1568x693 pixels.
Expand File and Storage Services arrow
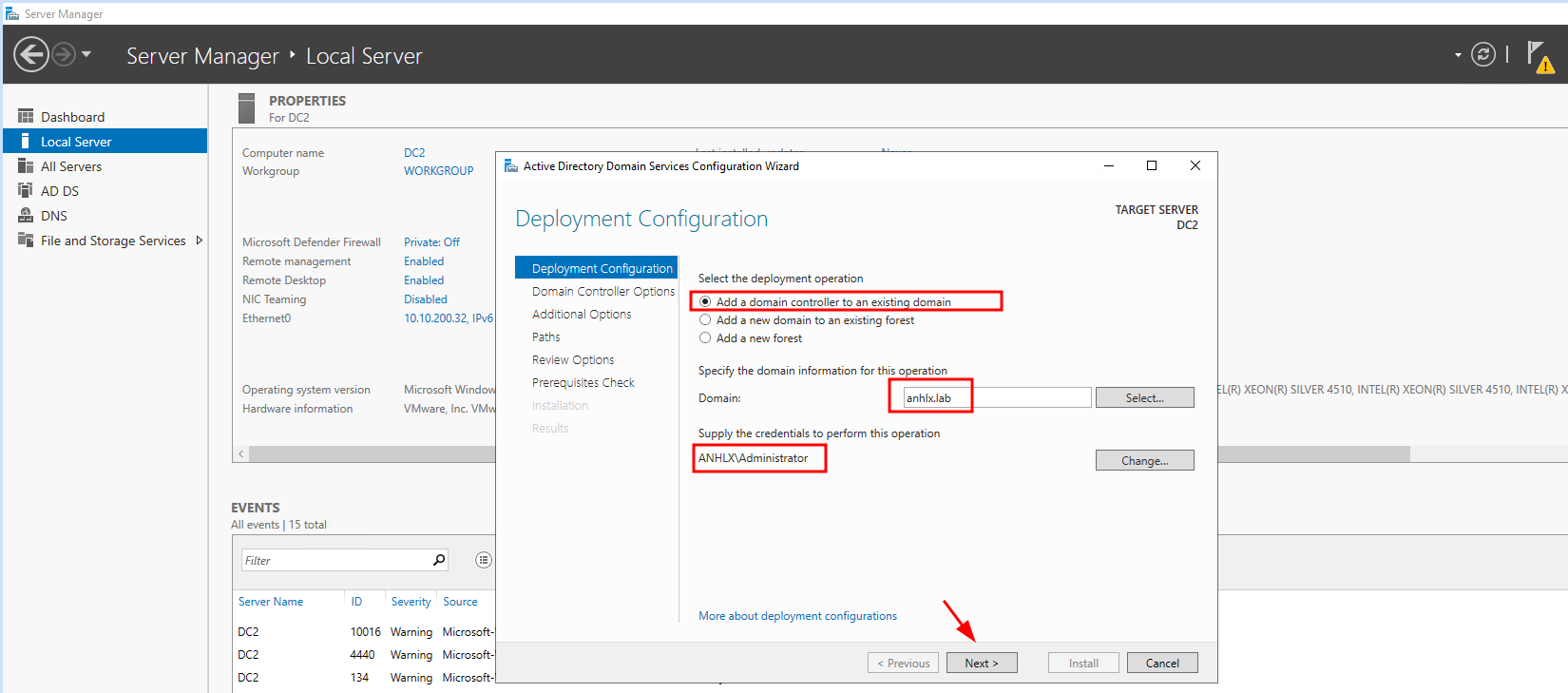pyautogui.click(x=199, y=241)
